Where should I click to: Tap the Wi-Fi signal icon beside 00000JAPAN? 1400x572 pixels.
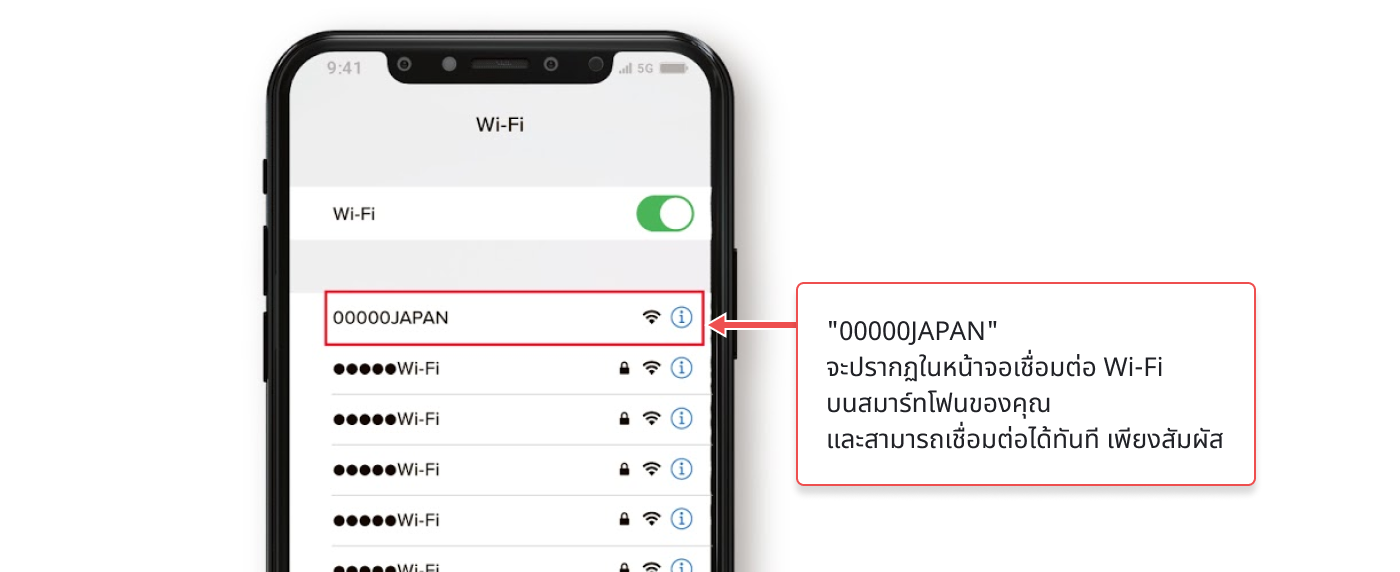(x=652, y=318)
